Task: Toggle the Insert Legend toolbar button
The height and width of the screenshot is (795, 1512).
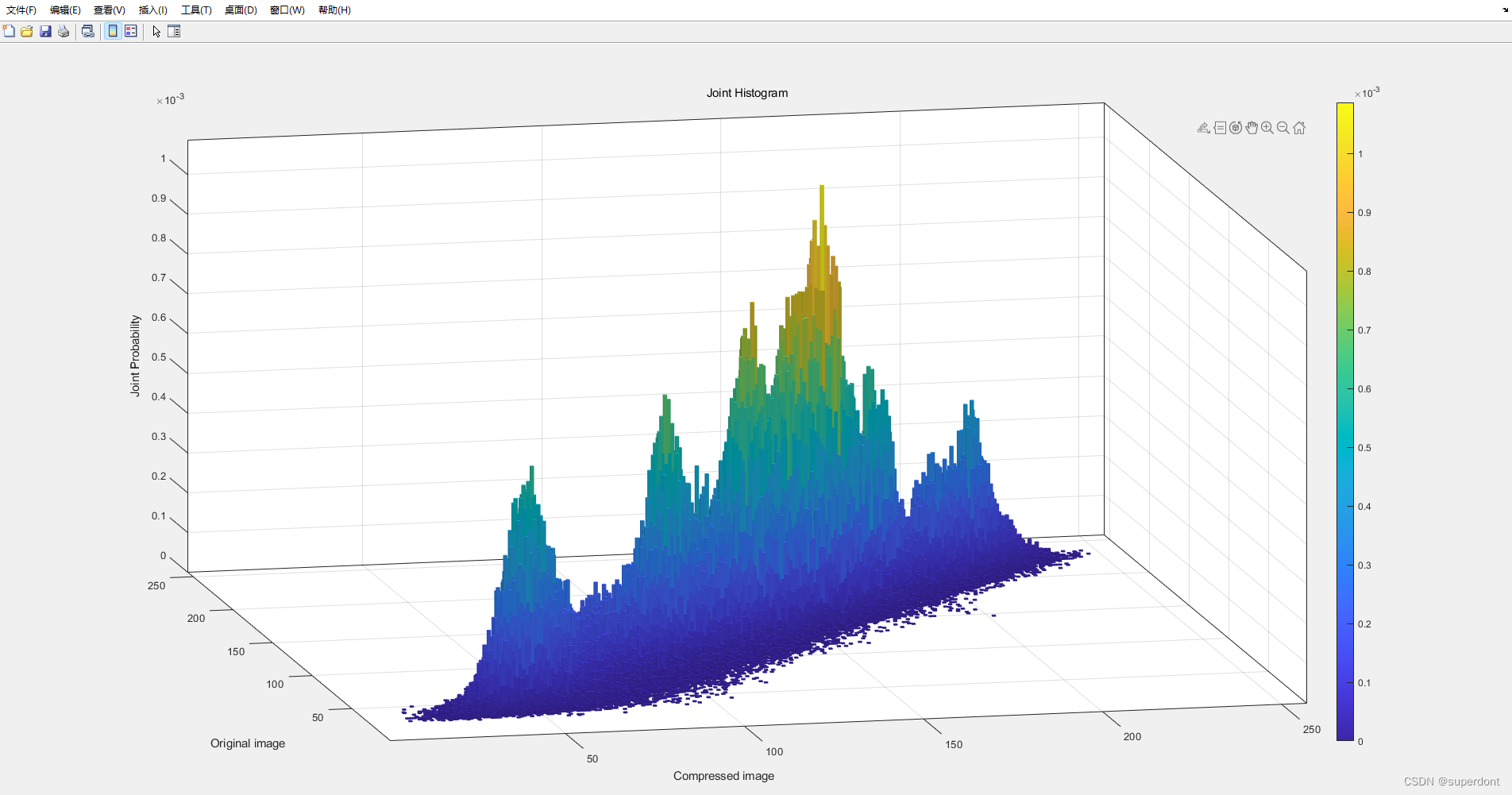Action: pos(131,31)
